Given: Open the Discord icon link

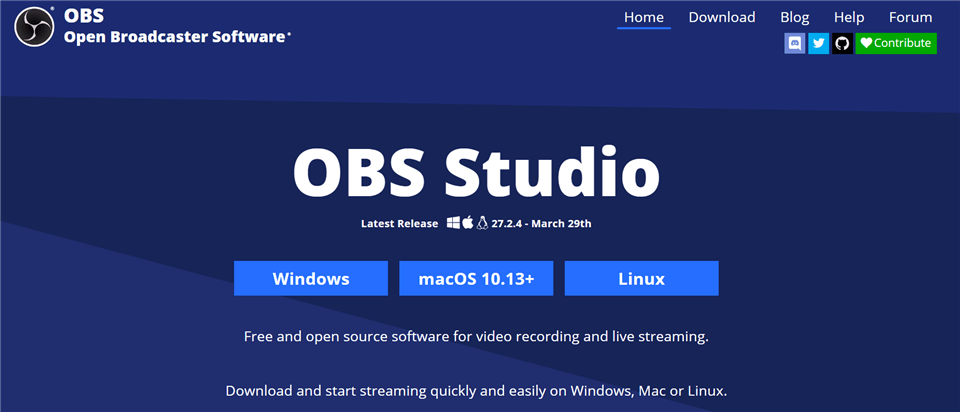Looking at the screenshot, I should point(795,43).
